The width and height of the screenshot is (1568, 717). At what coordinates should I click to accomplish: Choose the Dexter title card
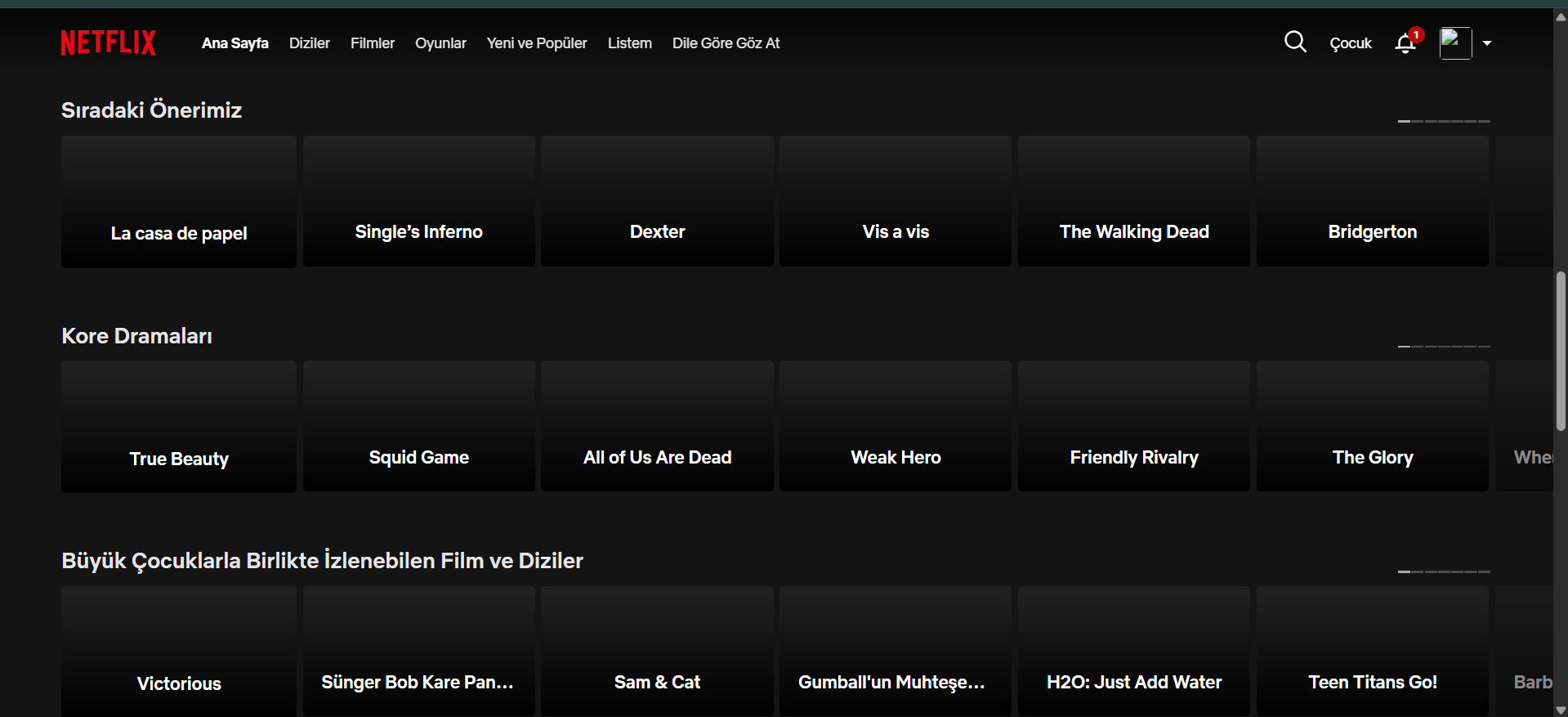tap(657, 201)
